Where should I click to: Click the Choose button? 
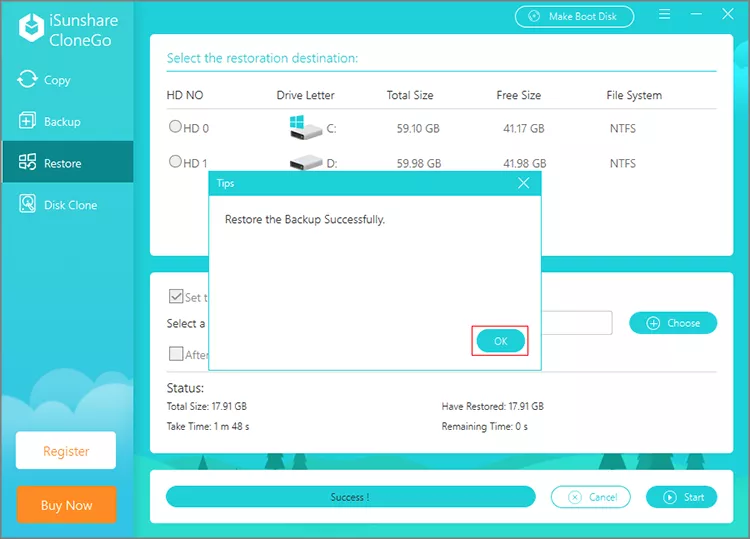coord(673,323)
